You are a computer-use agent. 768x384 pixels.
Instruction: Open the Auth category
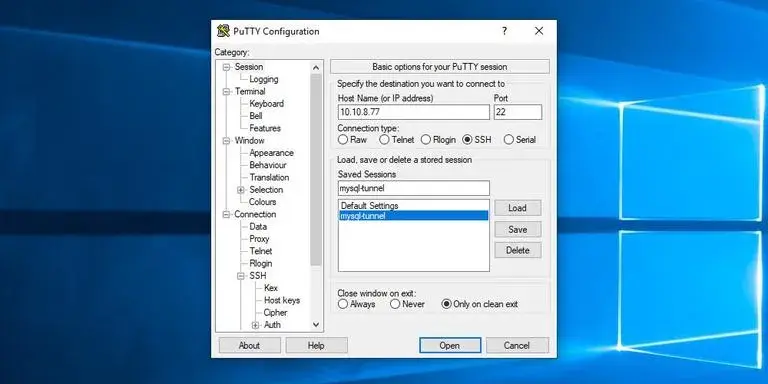click(x=272, y=325)
